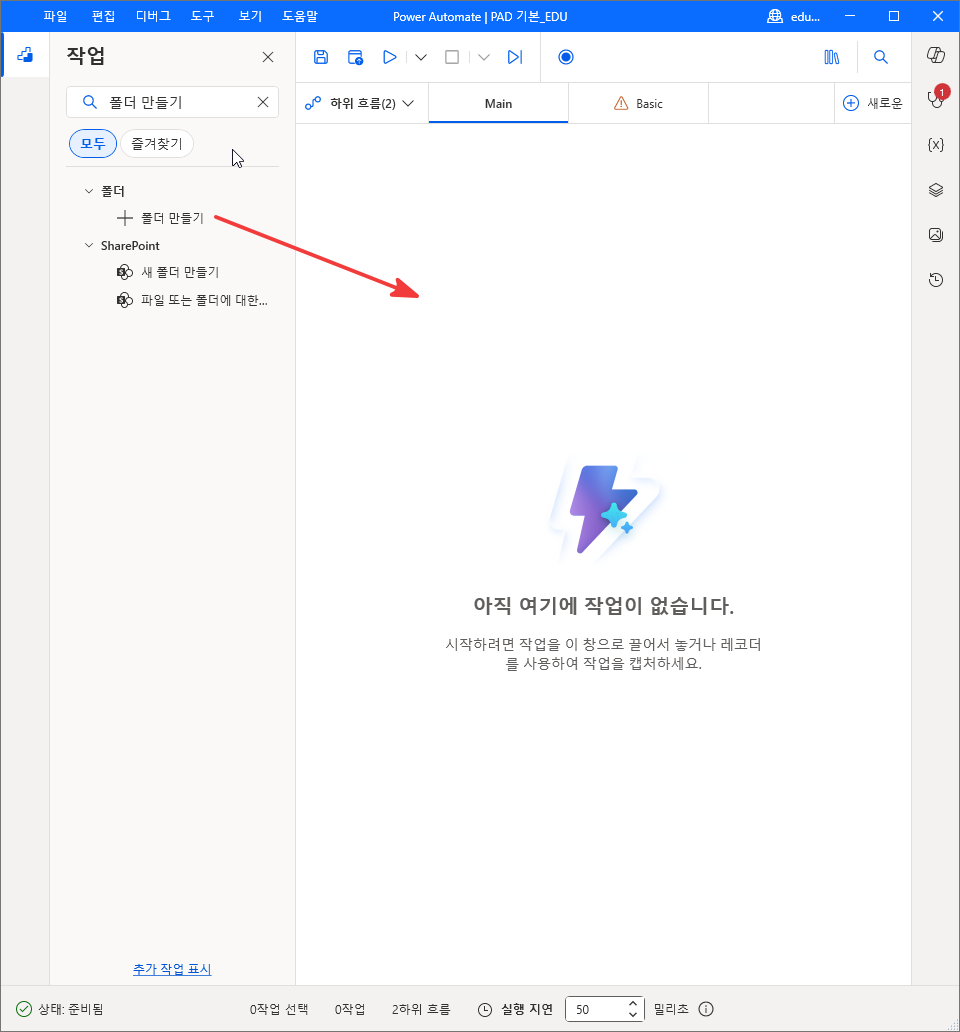Click the Save as icon in toolbar
The image size is (960, 1032).
(355, 57)
